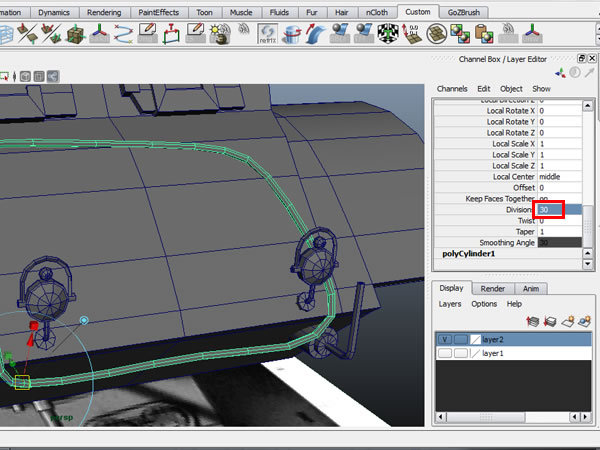Click the Taper value field
The image size is (600, 450).
[559, 232]
